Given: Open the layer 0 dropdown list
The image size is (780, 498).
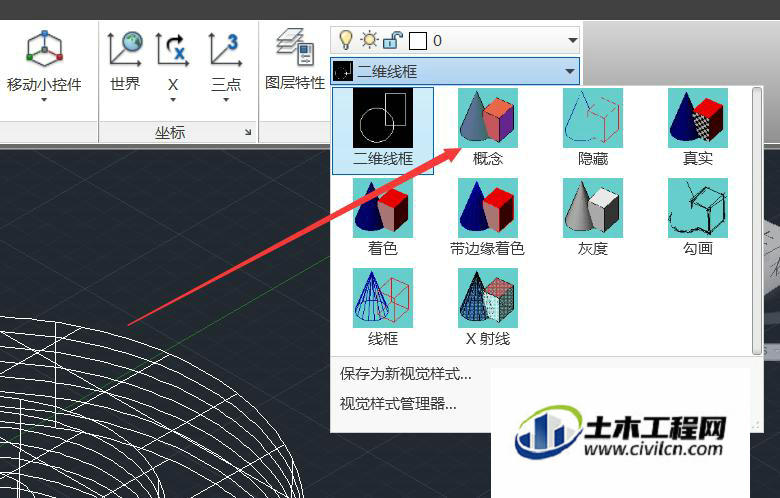Looking at the screenshot, I should coord(573,40).
